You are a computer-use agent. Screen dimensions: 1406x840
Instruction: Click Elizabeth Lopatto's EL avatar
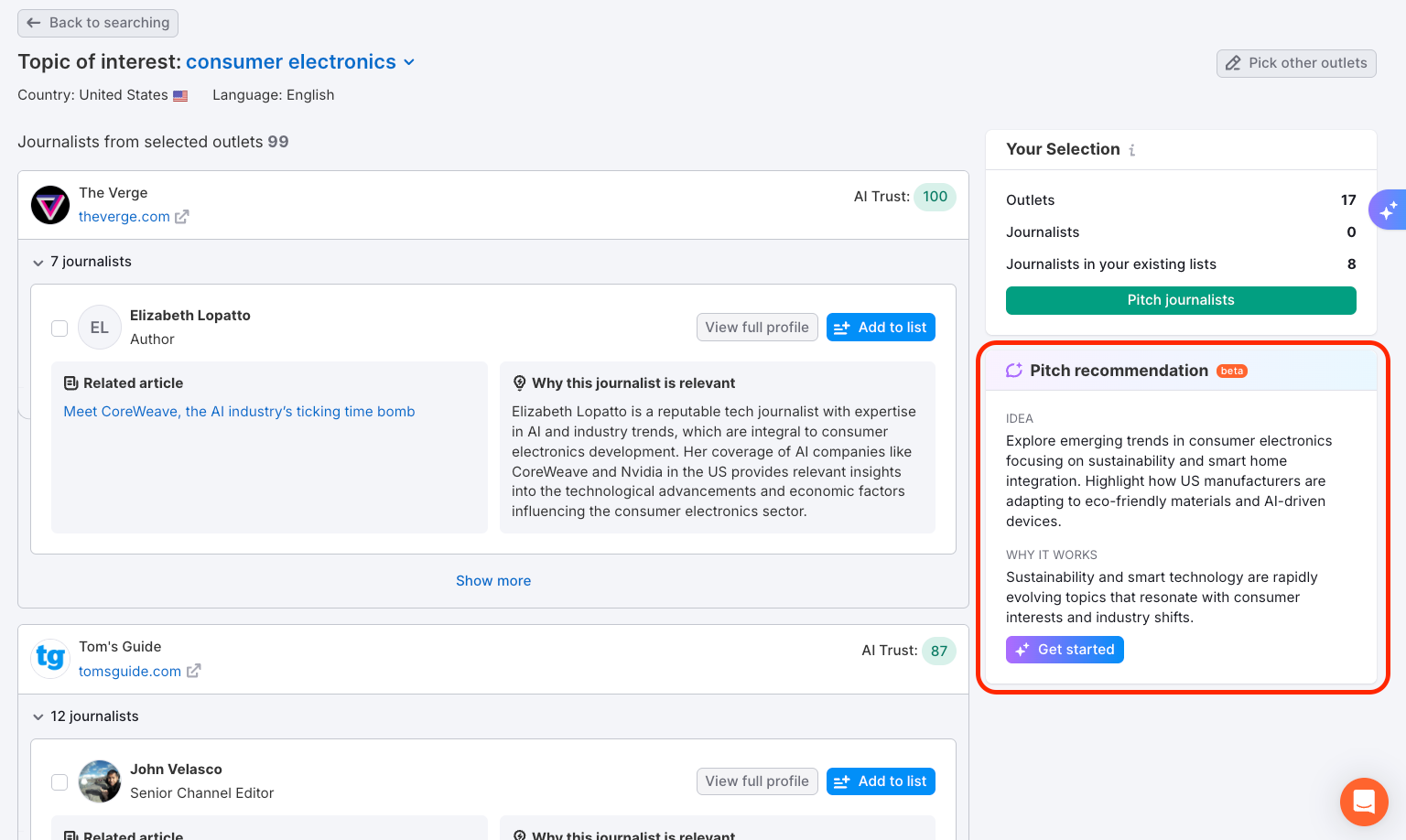100,328
